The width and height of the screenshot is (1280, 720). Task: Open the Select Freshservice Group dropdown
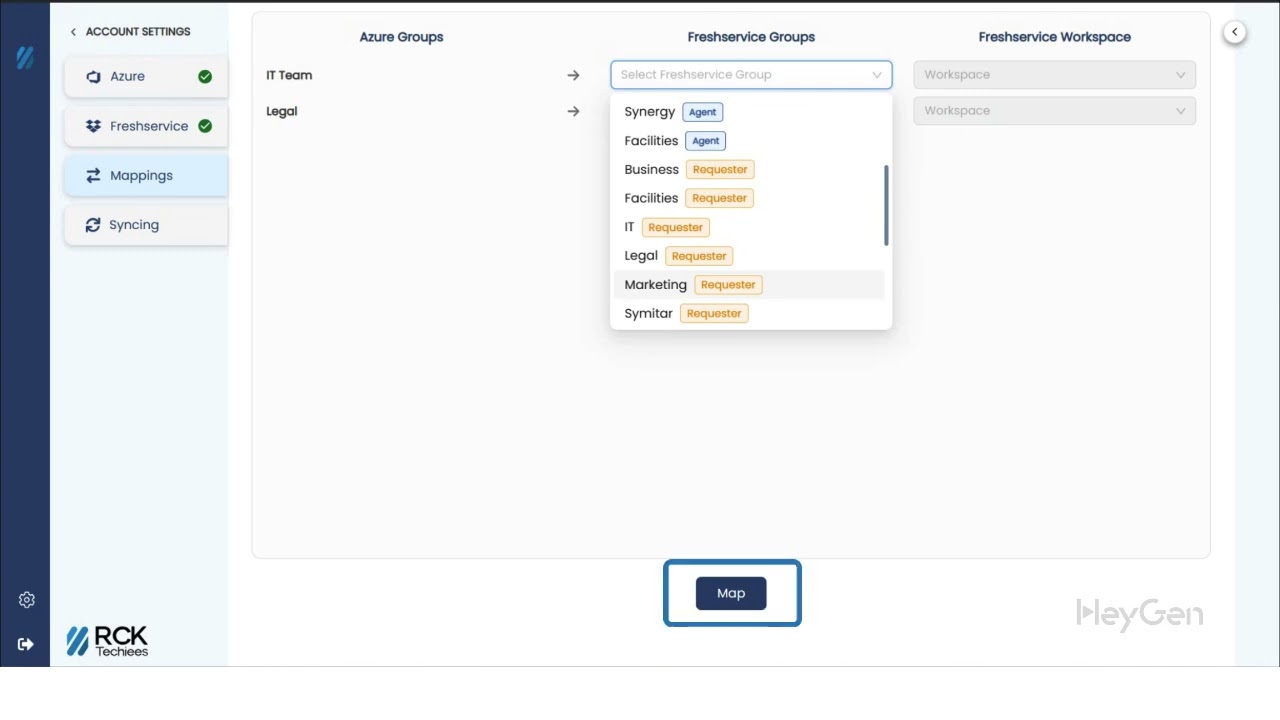751,74
